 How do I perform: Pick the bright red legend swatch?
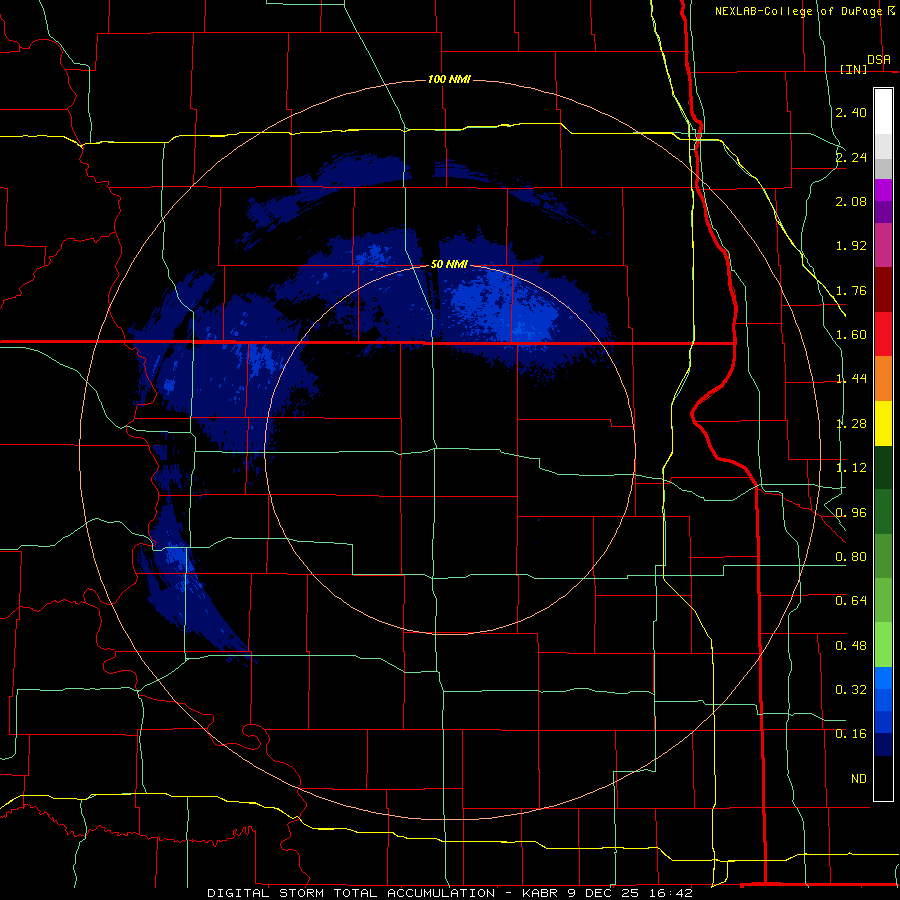pos(883,334)
